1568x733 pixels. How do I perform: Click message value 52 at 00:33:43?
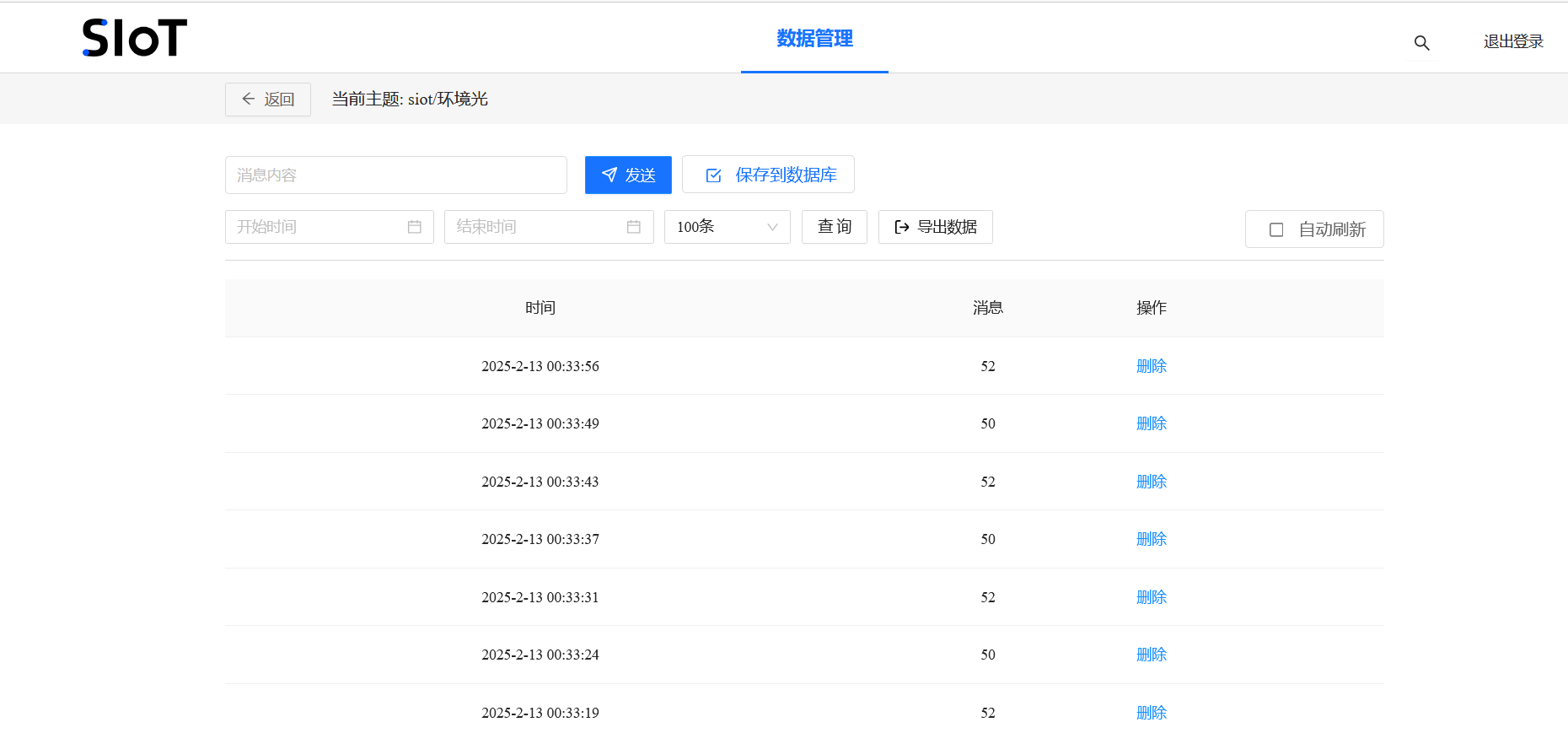click(x=988, y=482)
